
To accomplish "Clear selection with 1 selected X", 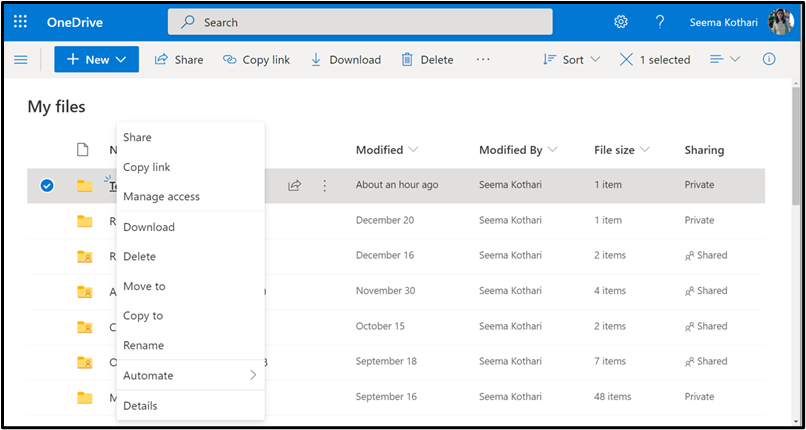I will pyautogui.click(x=626, y=60).
